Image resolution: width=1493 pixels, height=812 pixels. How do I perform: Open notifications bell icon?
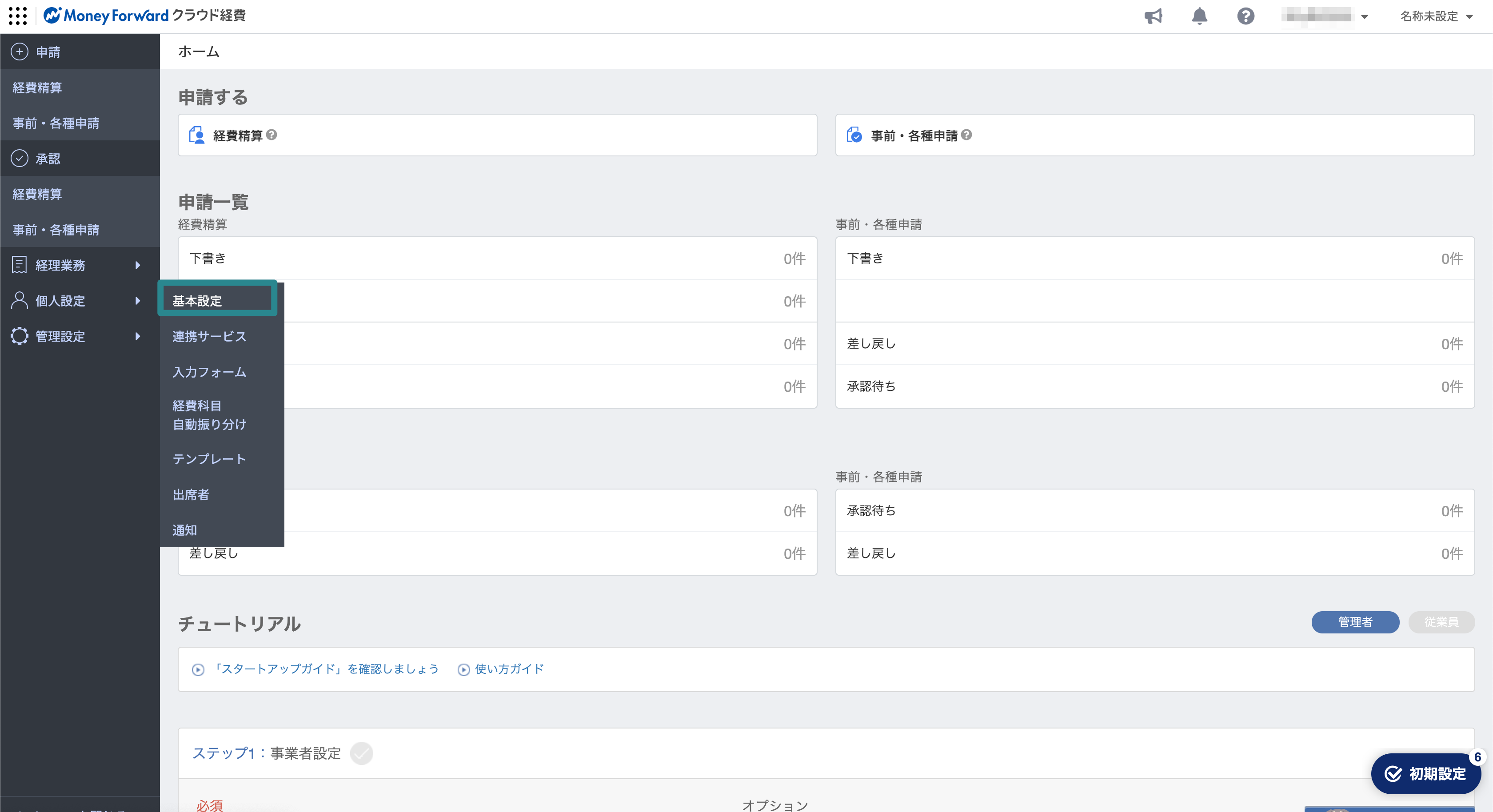tap(1199, 16)
